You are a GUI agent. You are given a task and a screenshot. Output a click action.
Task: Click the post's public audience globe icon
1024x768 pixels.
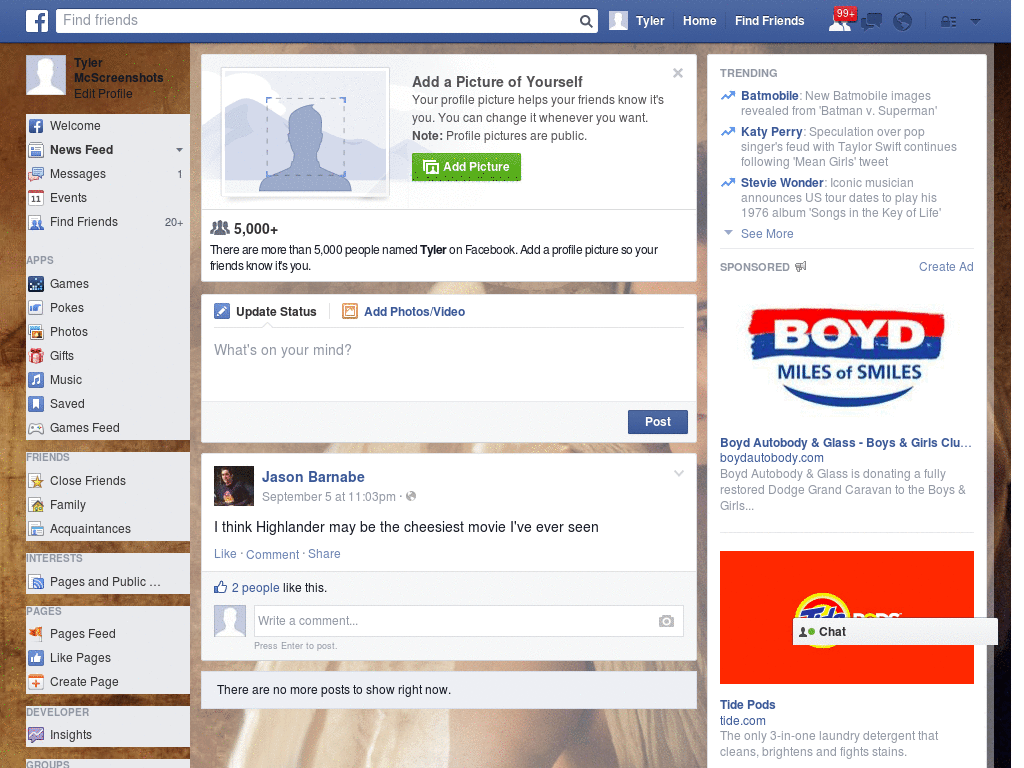(x=411, y=496)
